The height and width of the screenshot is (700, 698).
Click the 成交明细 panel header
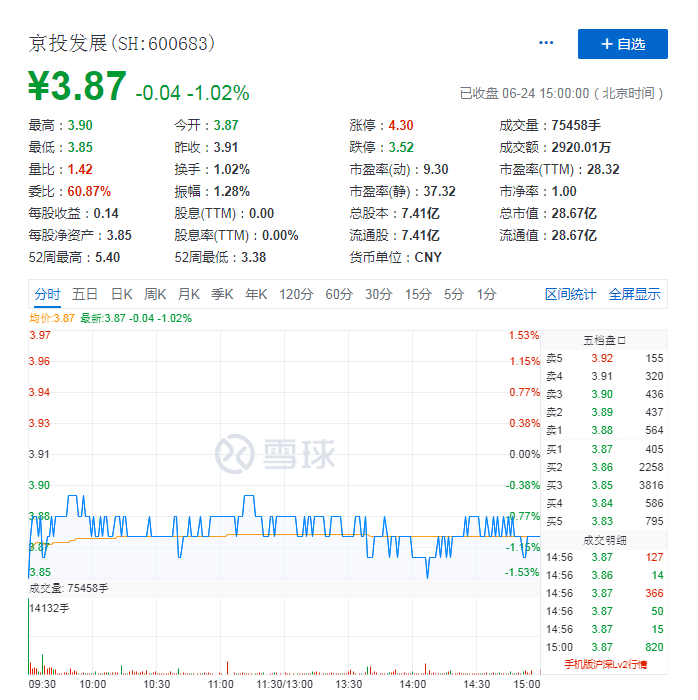coord(605,541)
